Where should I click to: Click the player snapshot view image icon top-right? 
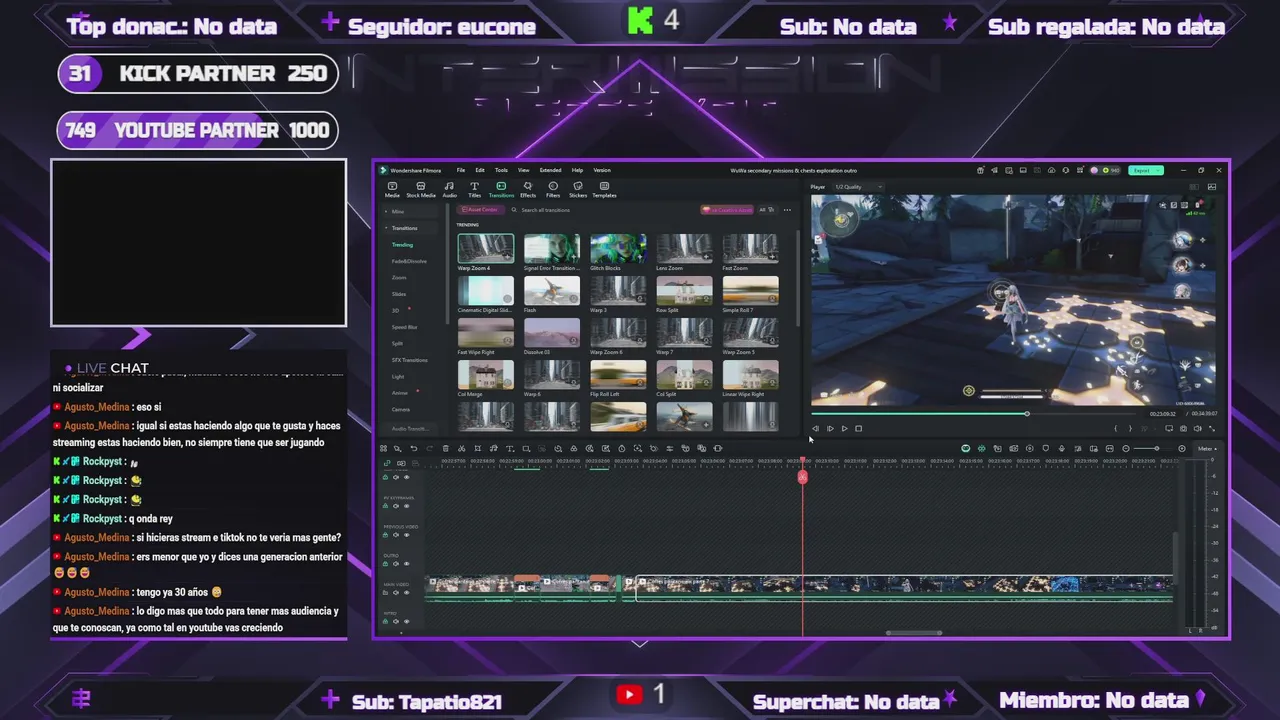[x=1212, y=187]
